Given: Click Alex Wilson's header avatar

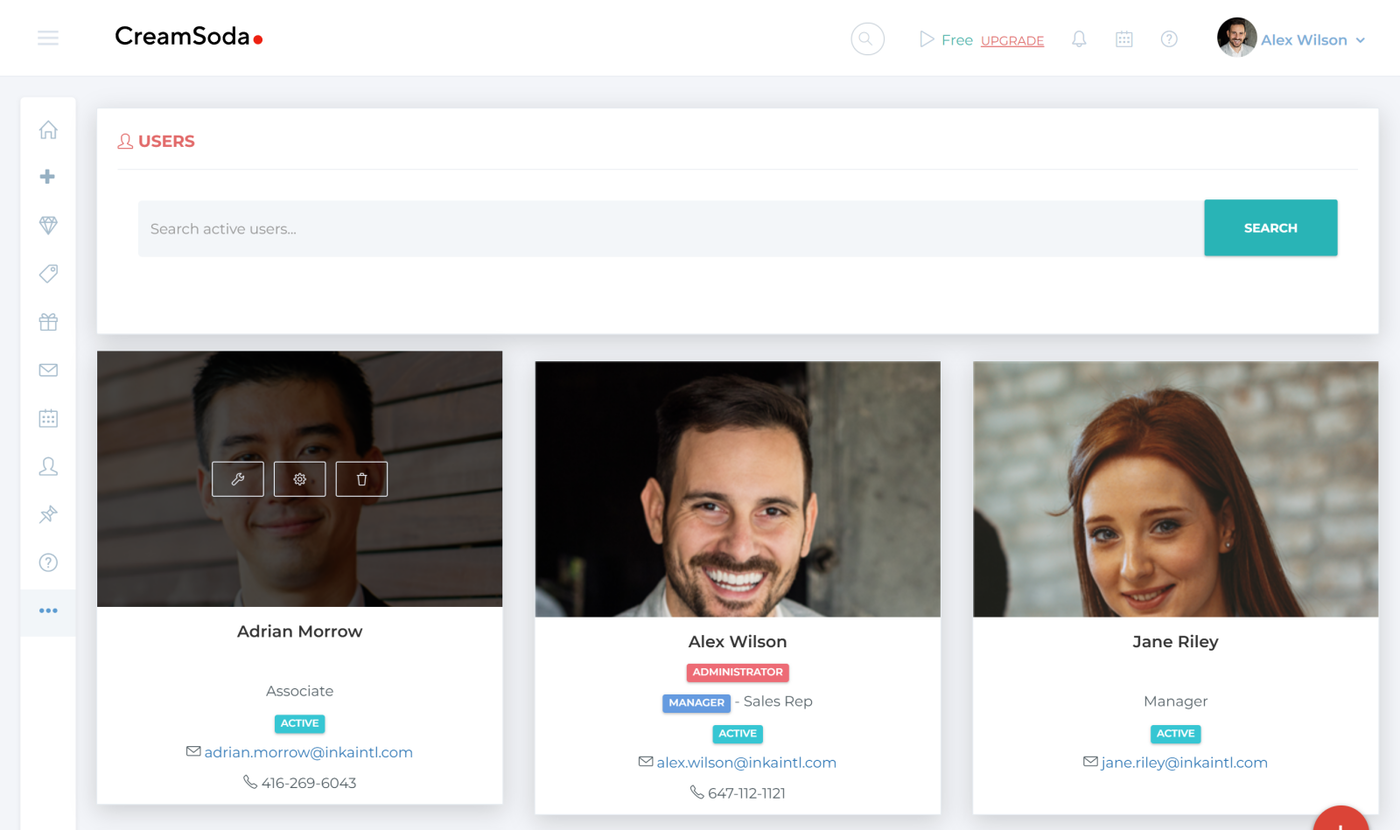Looking at the screenshot, I should click(1236, 38).
